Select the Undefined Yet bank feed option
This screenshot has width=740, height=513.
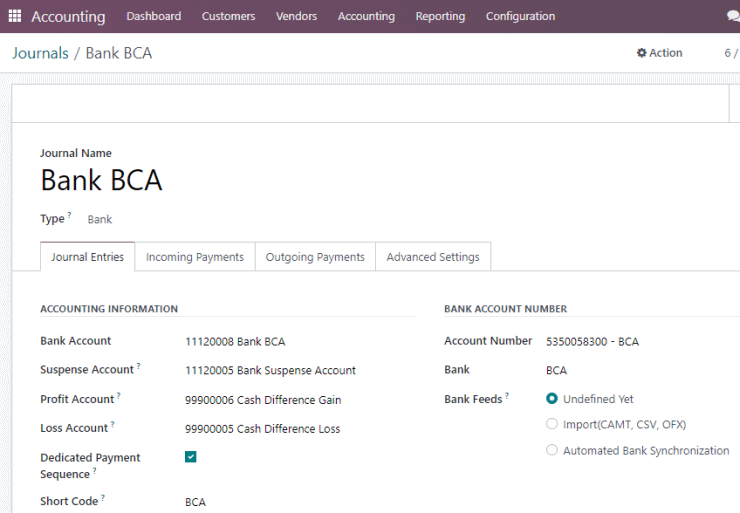(552, 399)
